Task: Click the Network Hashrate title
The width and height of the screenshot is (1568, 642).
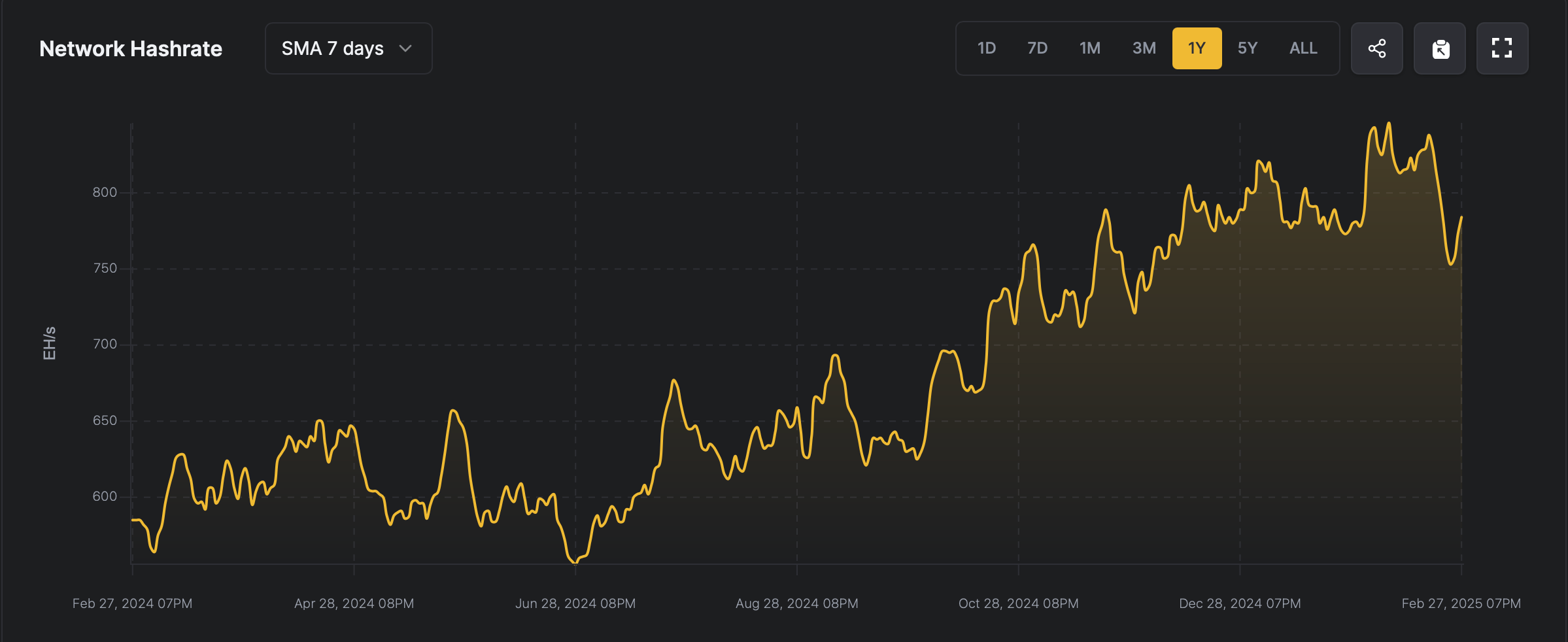Action: tap(130, 48)
